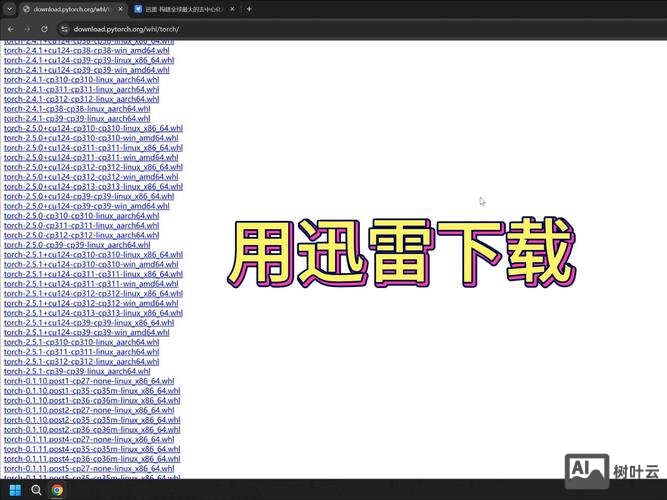Open torch-0.1.11.post4-cp35-cp35m-linux_x86_64.whl
This screenshot has height=500, width=667.
[92, 449]
